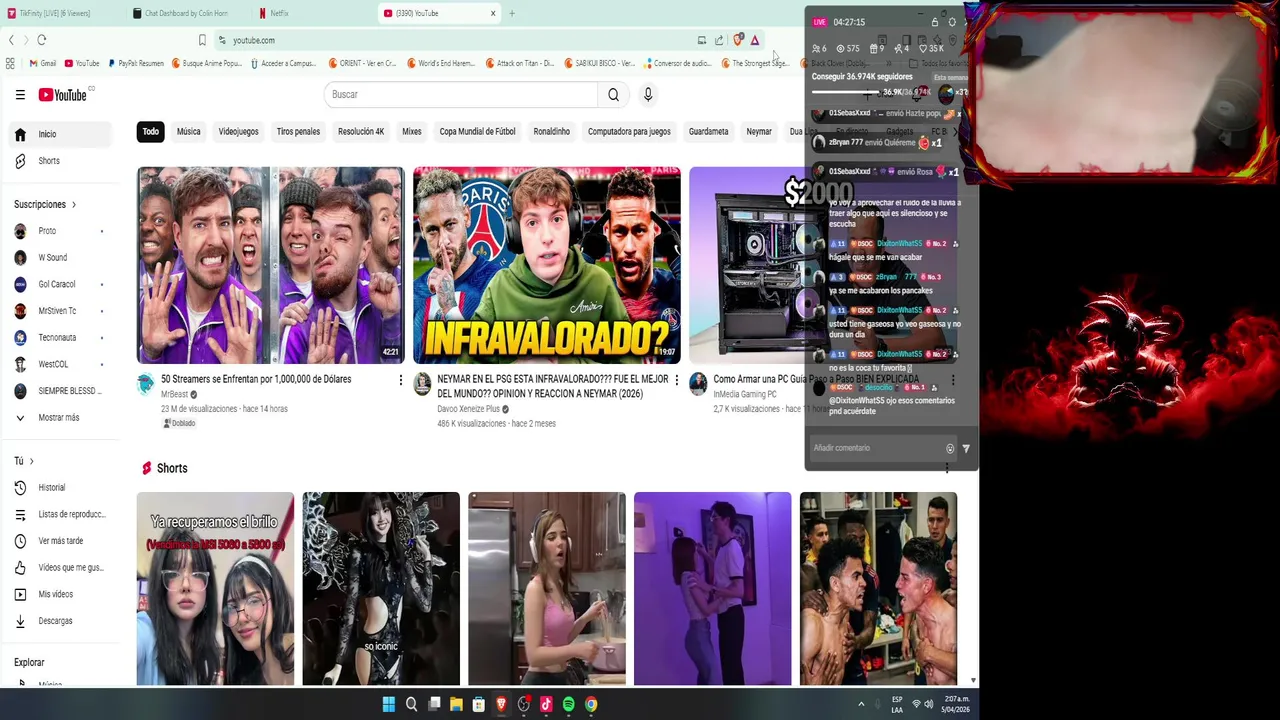Viewport: 1280px width, 720px height.
Task: Open Listas de reproducción
Action: tap(60, 514)
